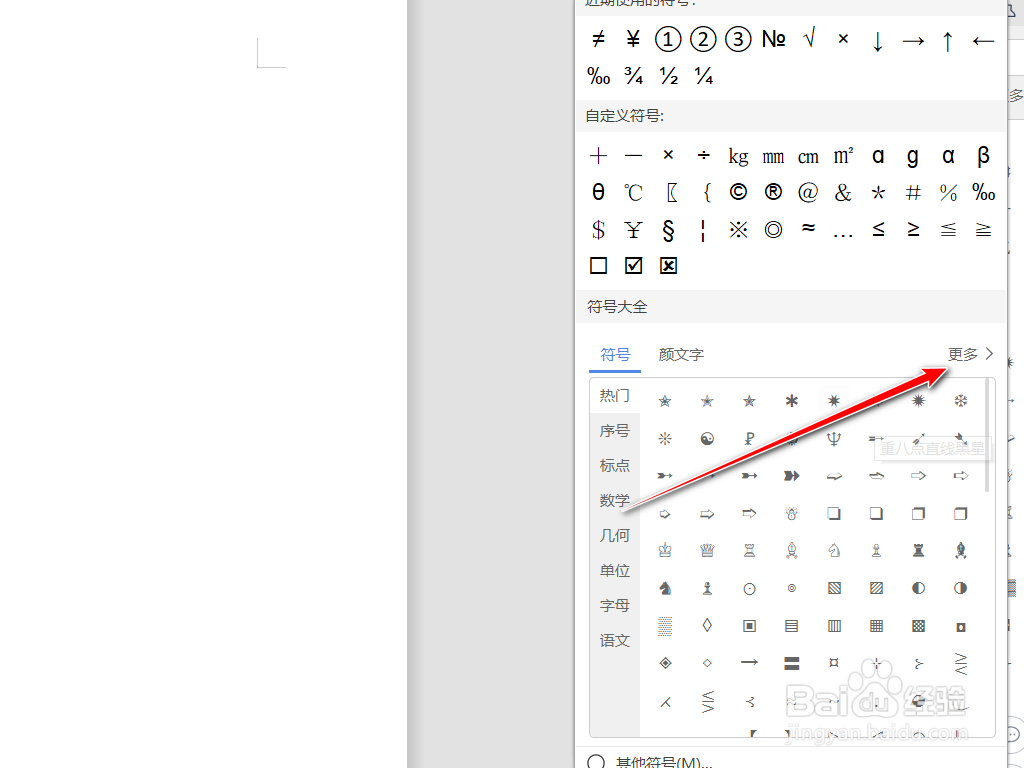This screenshot has height=768, width=1024.
Task: Insert the registered ® symbol
Action: coord(773,192)
